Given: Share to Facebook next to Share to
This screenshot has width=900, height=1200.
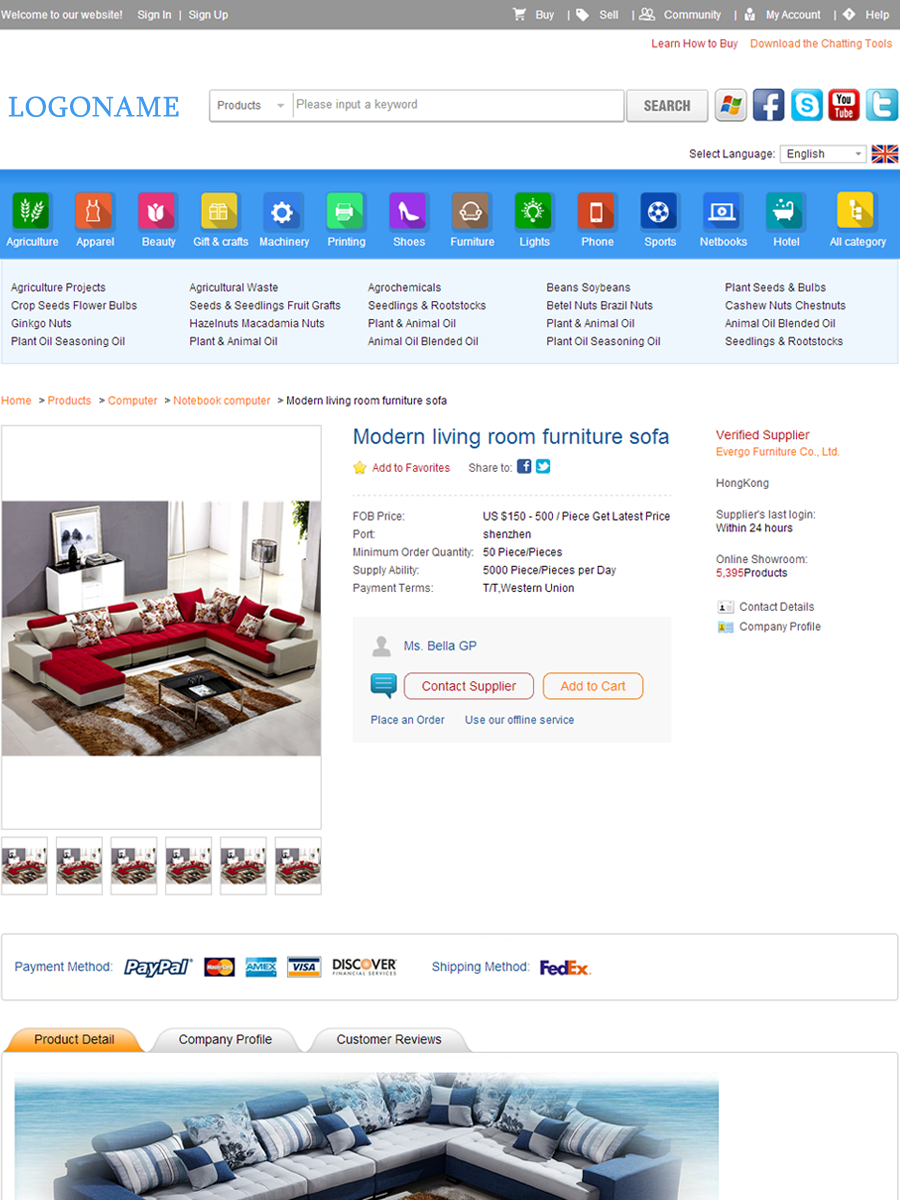Looking at the screenshot, I should 524,466.
